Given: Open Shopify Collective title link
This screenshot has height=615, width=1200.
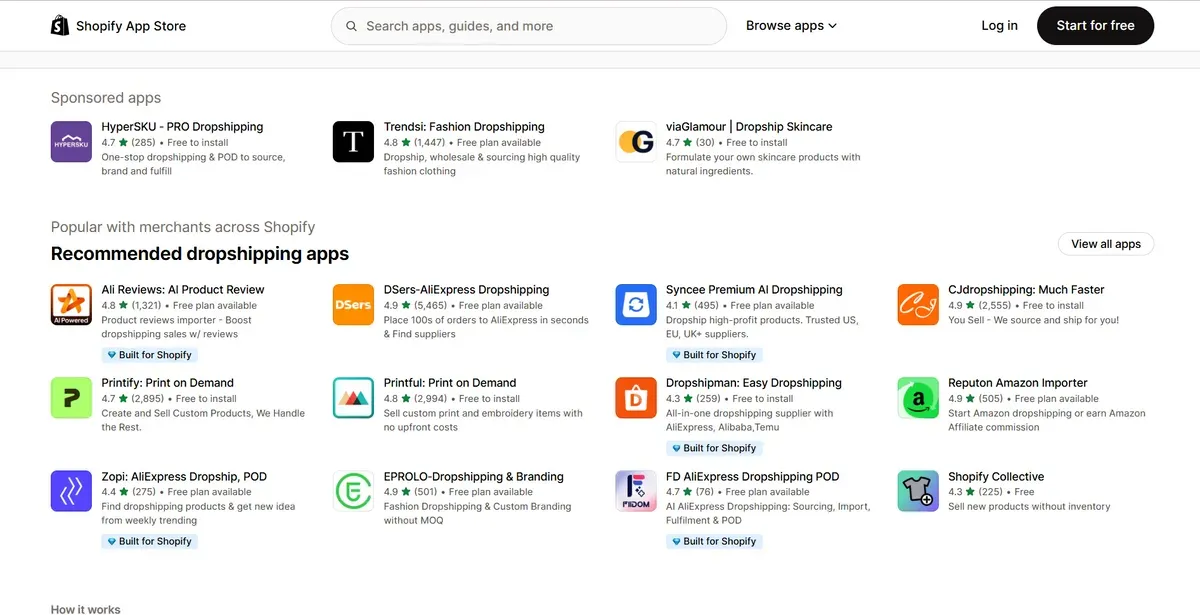Looking at the screenshot, I should [x=996, y=477].
